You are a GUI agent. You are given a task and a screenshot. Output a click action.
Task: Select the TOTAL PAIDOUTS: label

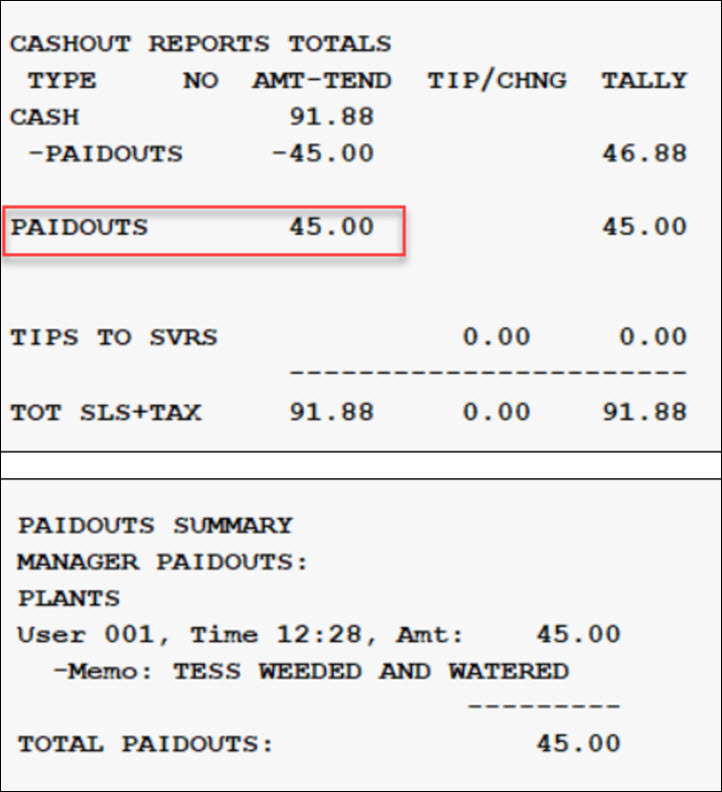(145, 745)
